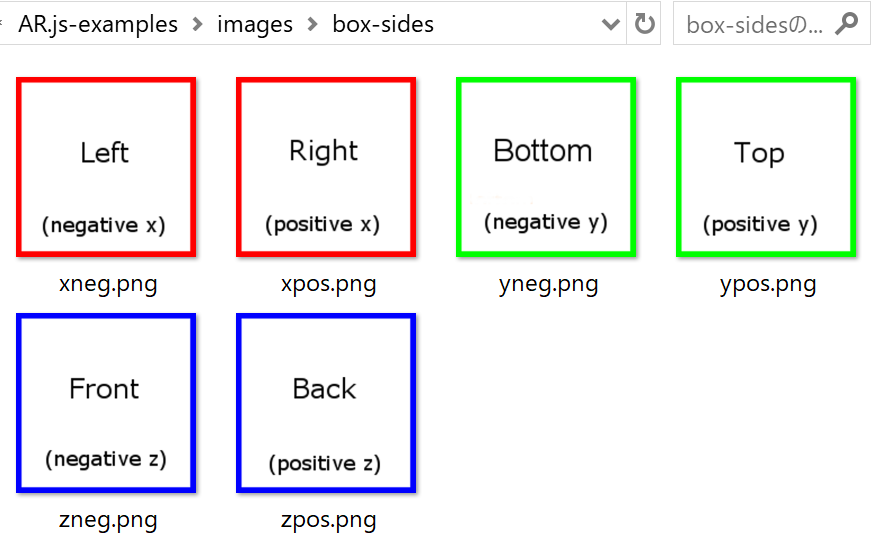
Task: Click the xpos.png file name
Action: [328, 285]
